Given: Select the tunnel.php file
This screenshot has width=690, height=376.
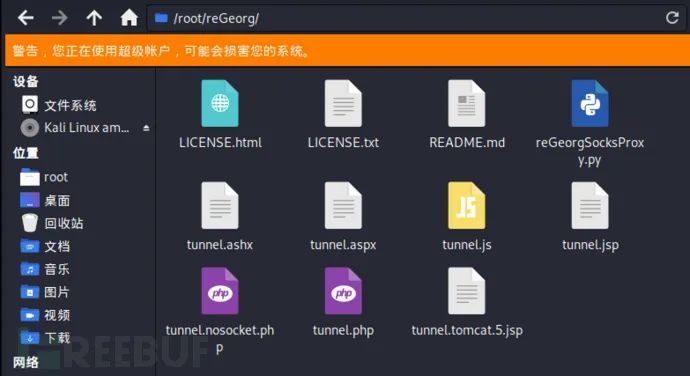Looking at the screenshot, I should pyautogui.click(x=343, y=302).
